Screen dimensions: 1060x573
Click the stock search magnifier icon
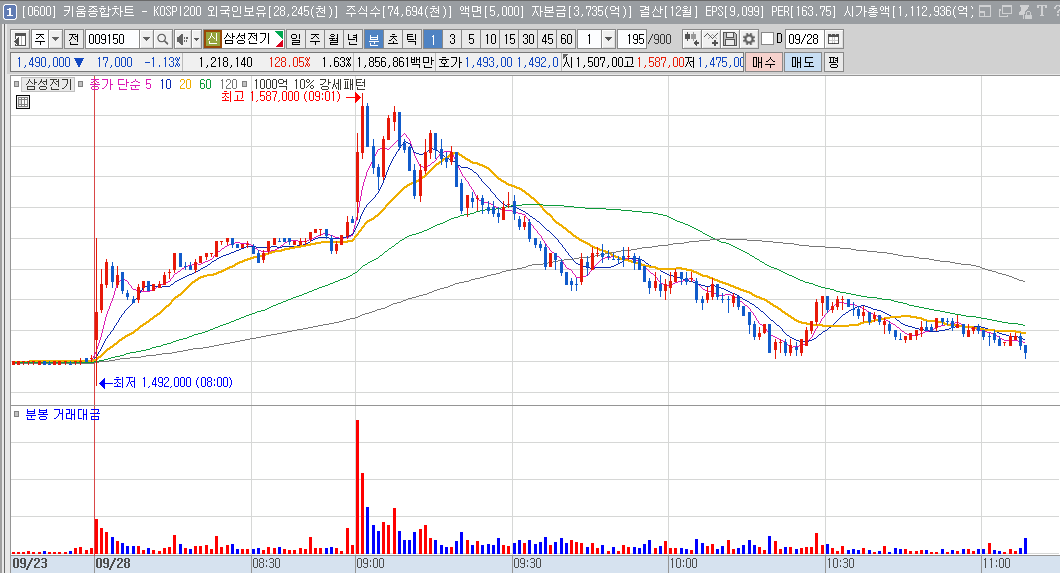coord(162,39)
